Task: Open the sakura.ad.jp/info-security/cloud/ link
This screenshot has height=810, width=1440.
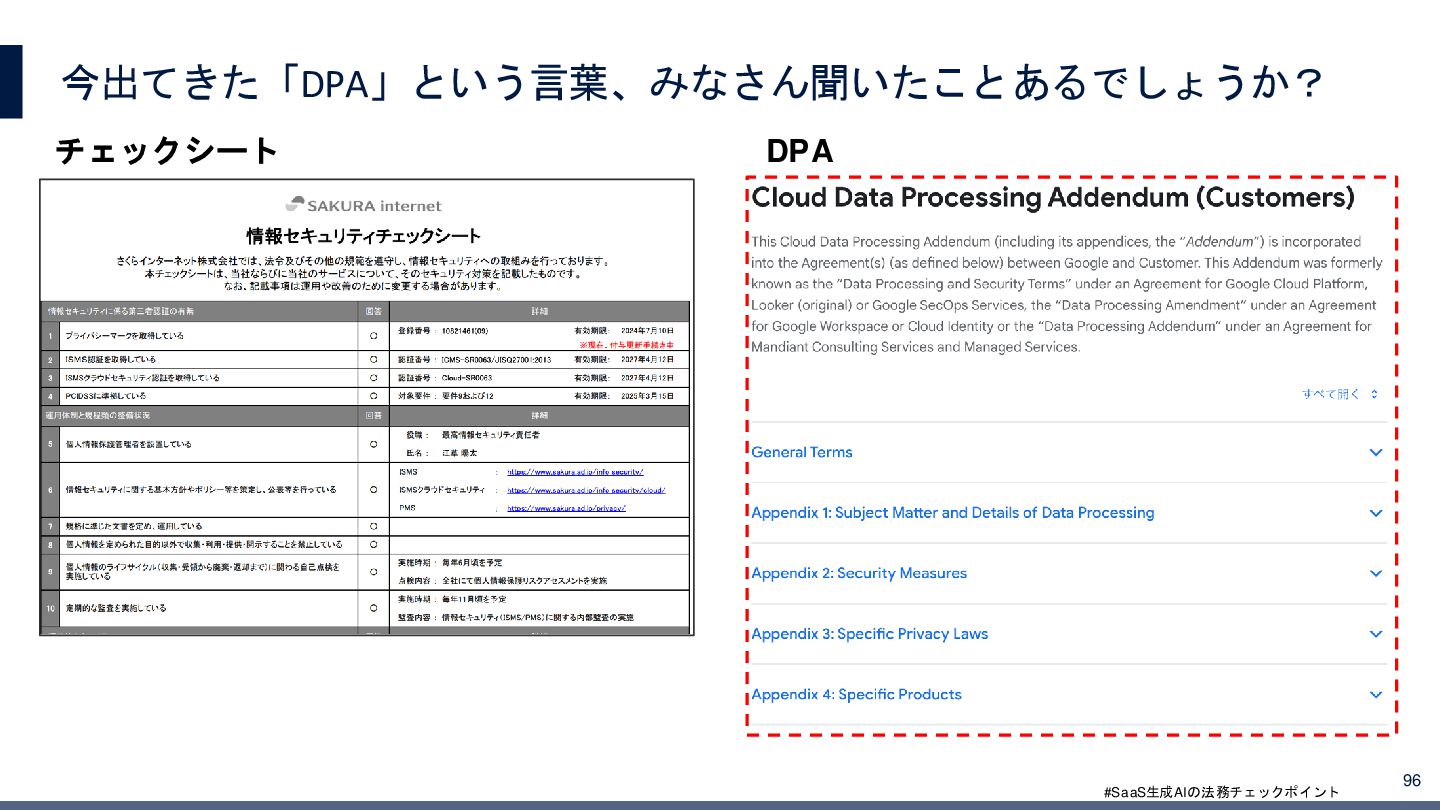Action: pyautogui.click(x=586, y=490)
